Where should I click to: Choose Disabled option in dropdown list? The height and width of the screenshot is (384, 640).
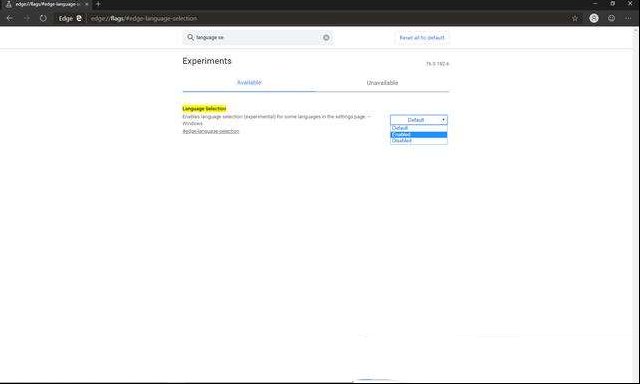click(419, 140)
